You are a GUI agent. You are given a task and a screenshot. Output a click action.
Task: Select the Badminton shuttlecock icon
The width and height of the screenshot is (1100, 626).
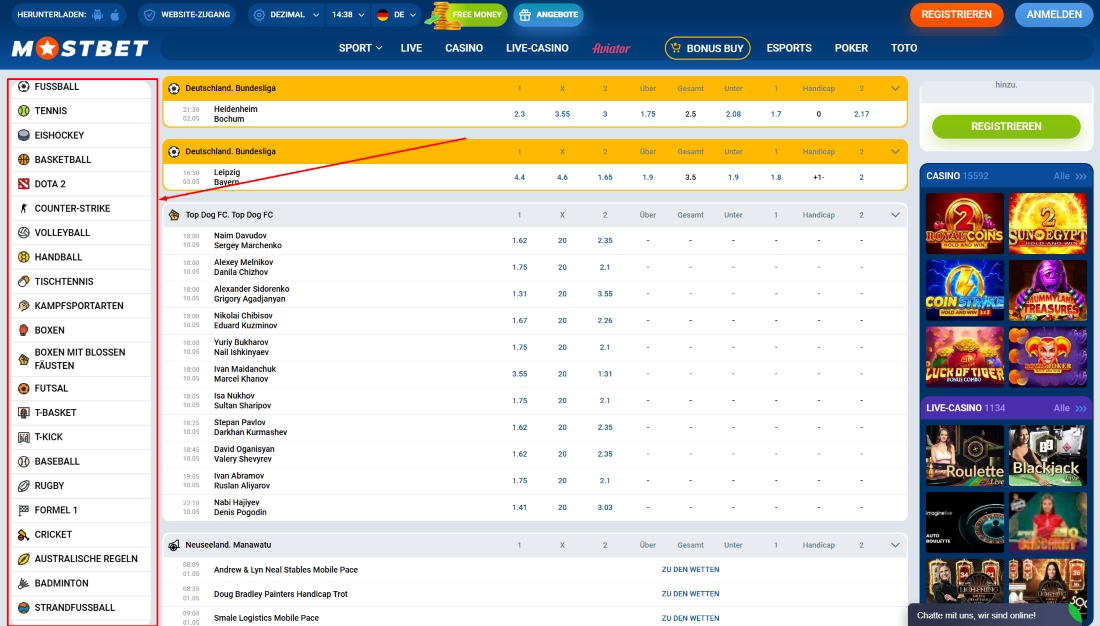[x=24, y=583]
